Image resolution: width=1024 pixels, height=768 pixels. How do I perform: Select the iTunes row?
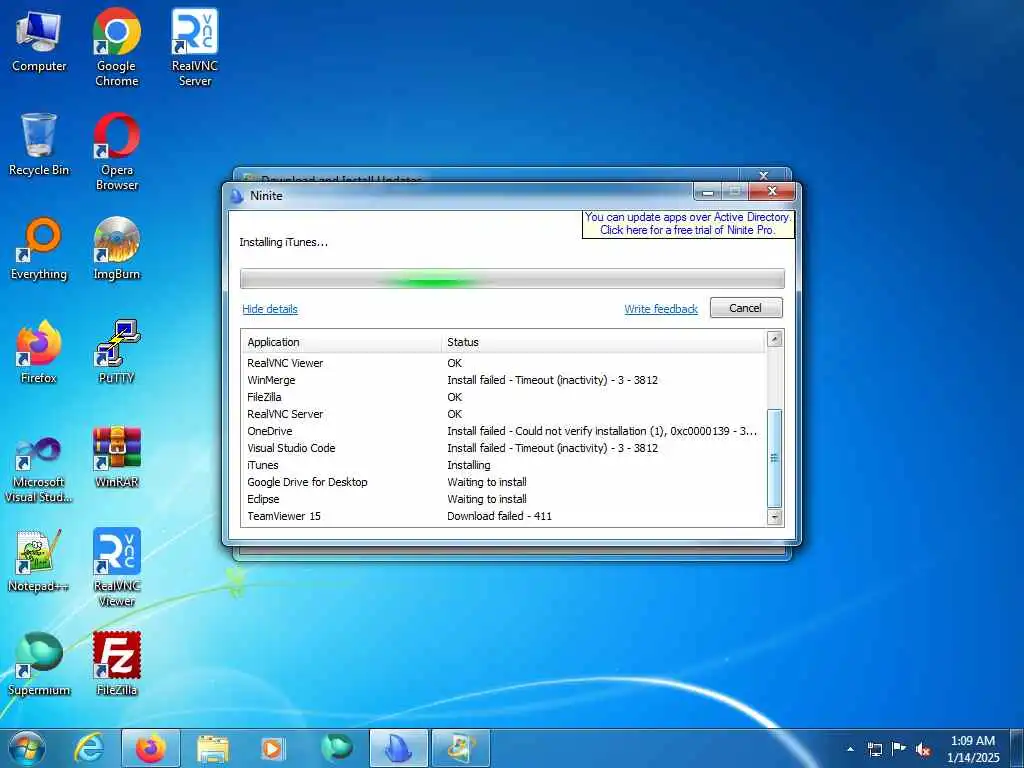[504, 465]
